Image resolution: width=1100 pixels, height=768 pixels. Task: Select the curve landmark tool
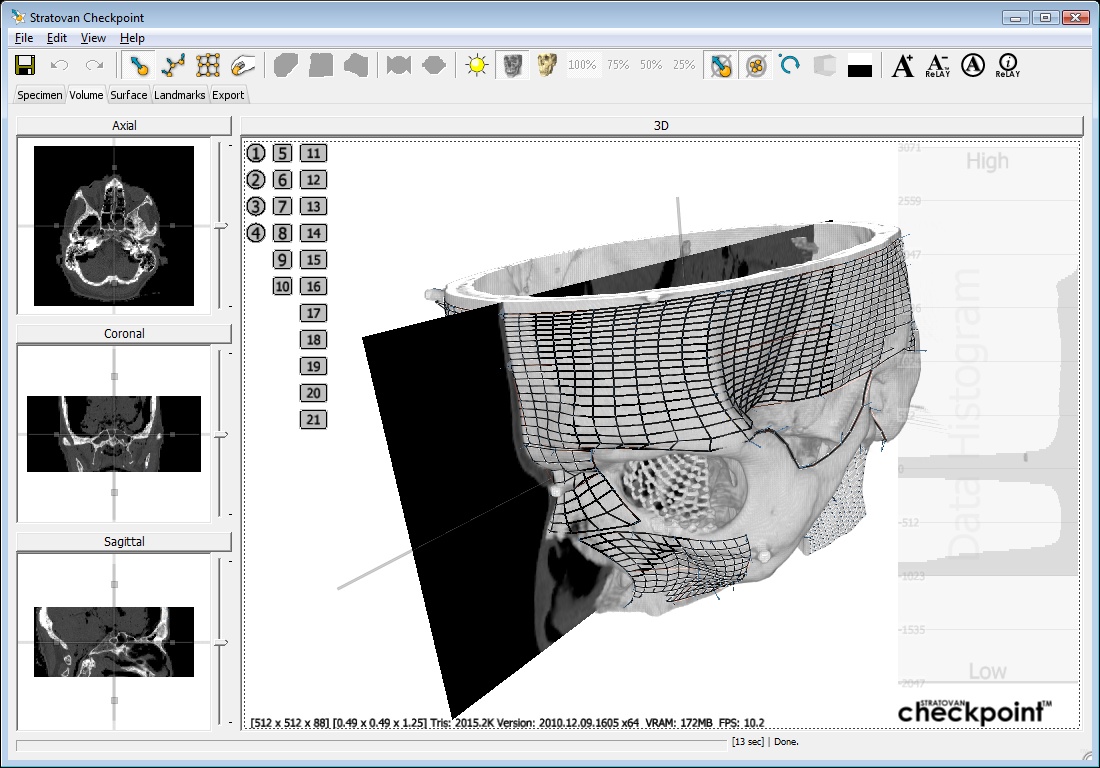pyautogui.click(x=175, y=66)
